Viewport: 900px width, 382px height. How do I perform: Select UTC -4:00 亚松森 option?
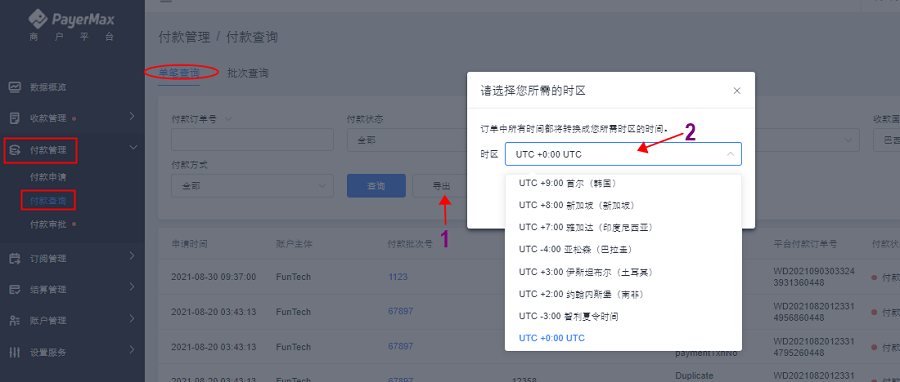click(623, 250)
